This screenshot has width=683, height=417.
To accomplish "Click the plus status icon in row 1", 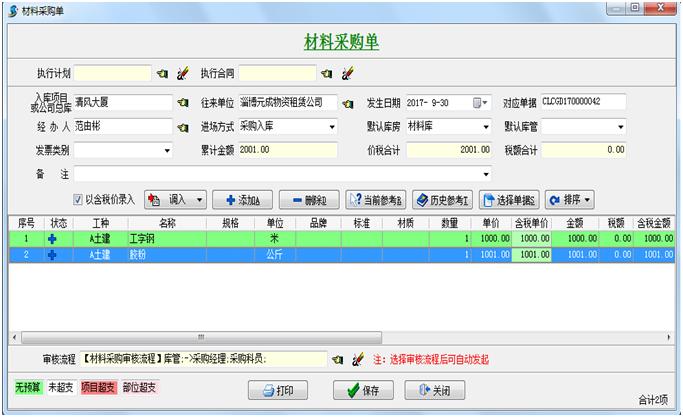I will point(52,238).
